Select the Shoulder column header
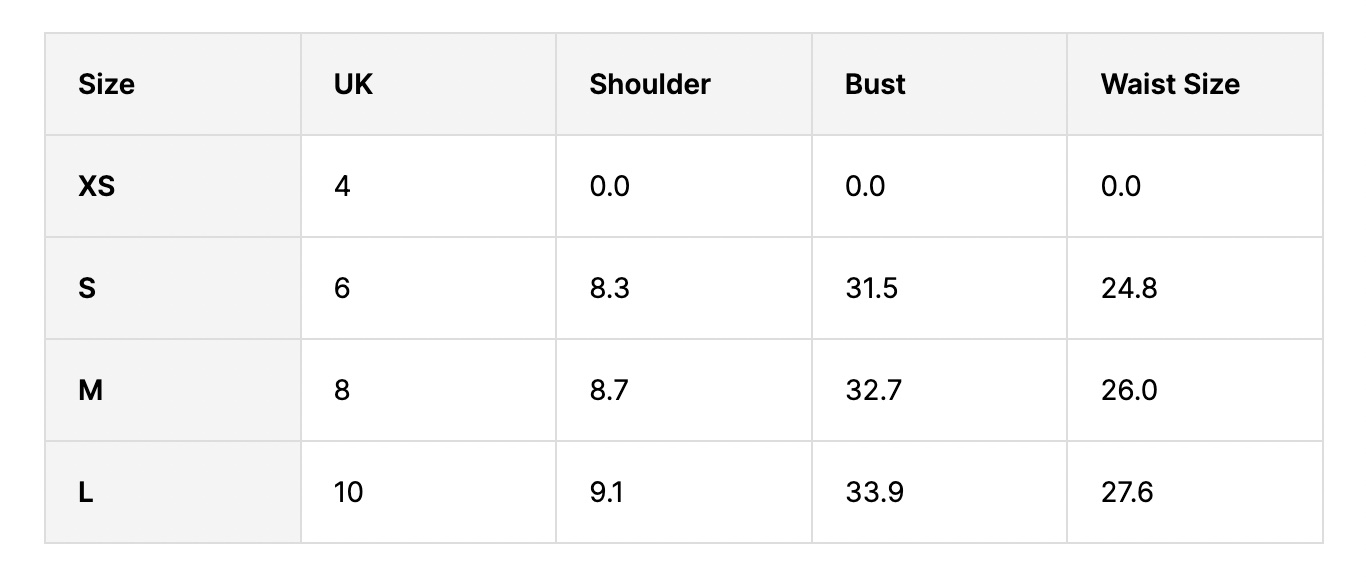Screen dimensions: 1366x584 pyautogui.click(x=649, y=84)
